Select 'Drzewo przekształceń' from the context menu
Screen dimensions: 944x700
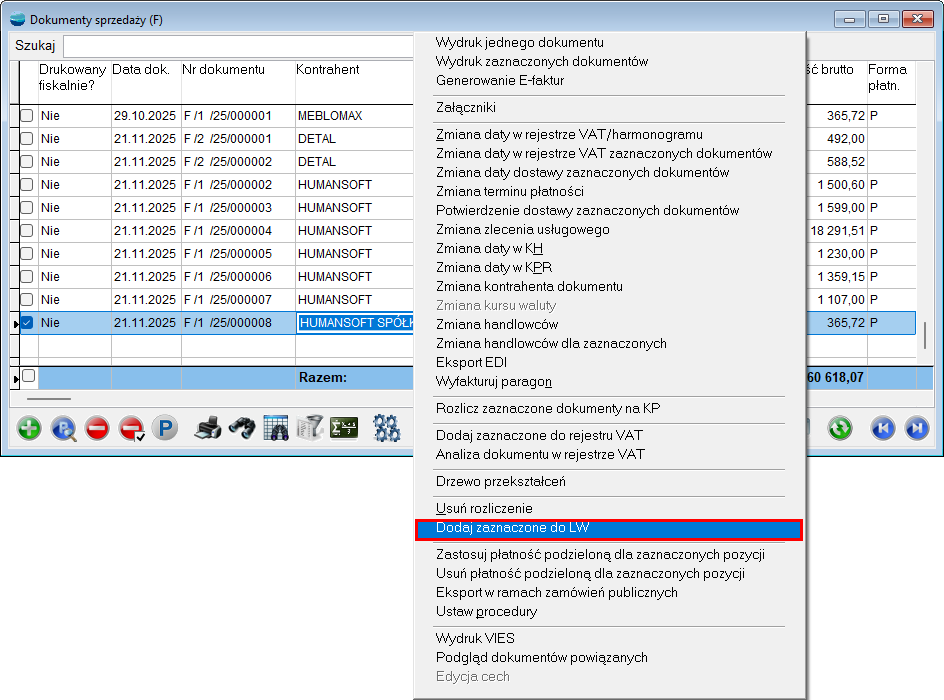pos(500,481)
